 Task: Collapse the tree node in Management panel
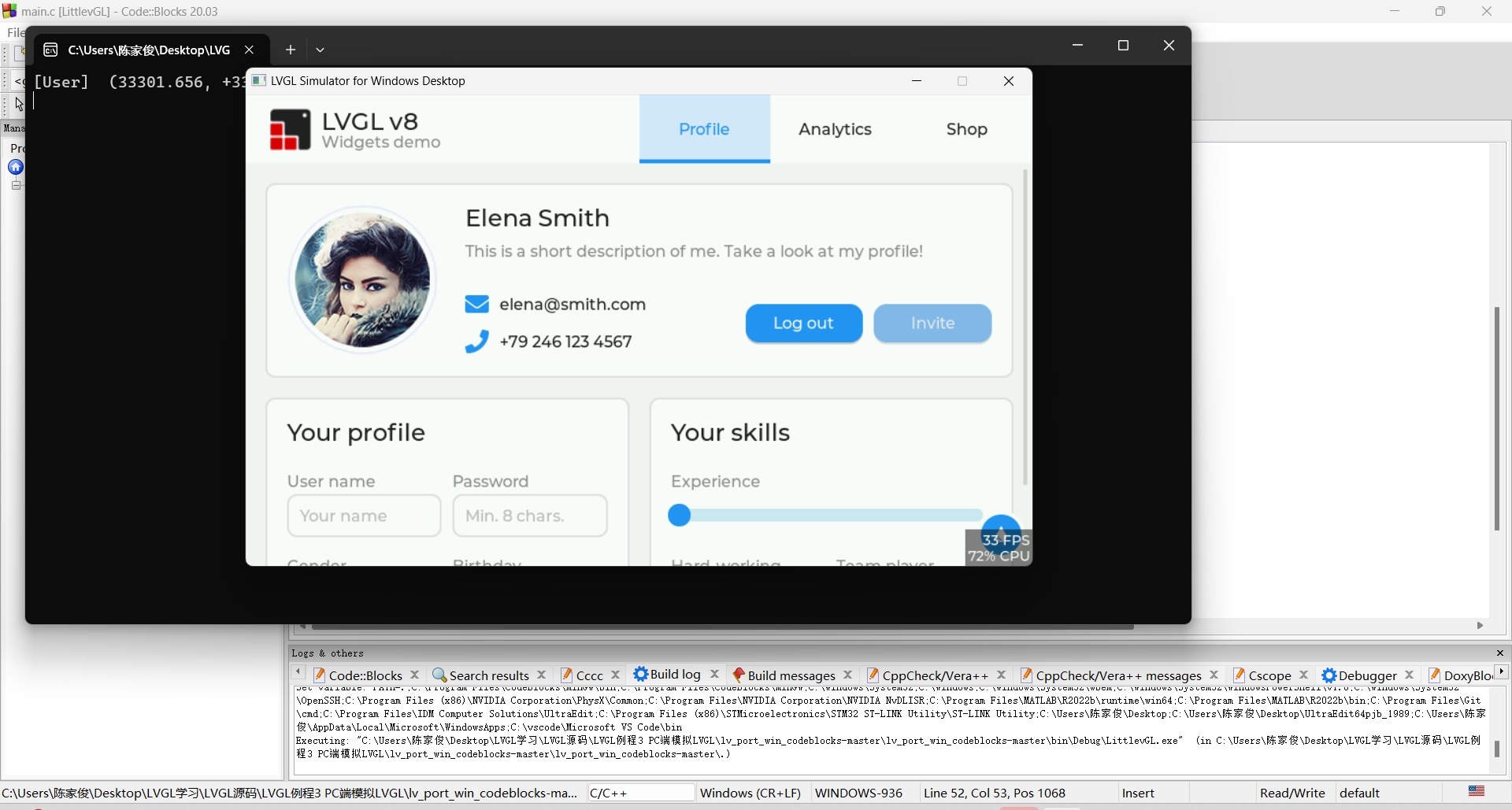click(16, 185)
